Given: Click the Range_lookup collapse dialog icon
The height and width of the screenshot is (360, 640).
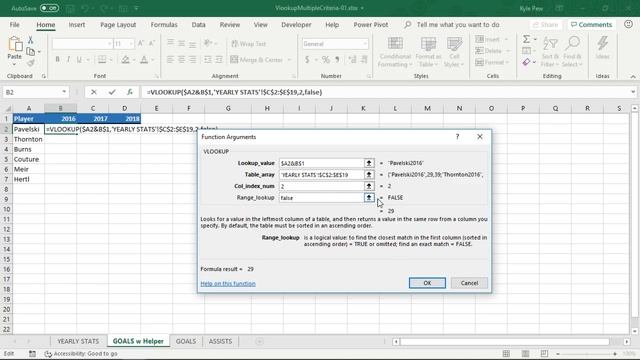Looking at the screenshot, I should pos(369,198).
